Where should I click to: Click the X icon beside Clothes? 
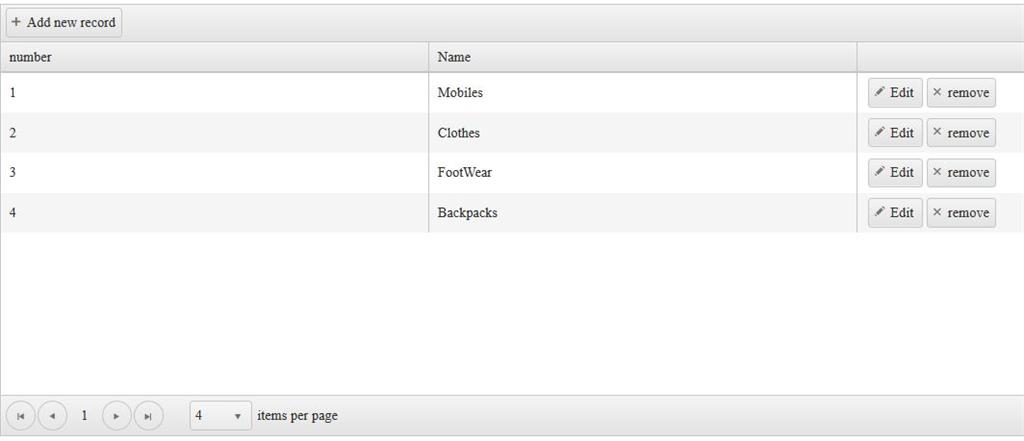tap(937, 132)
